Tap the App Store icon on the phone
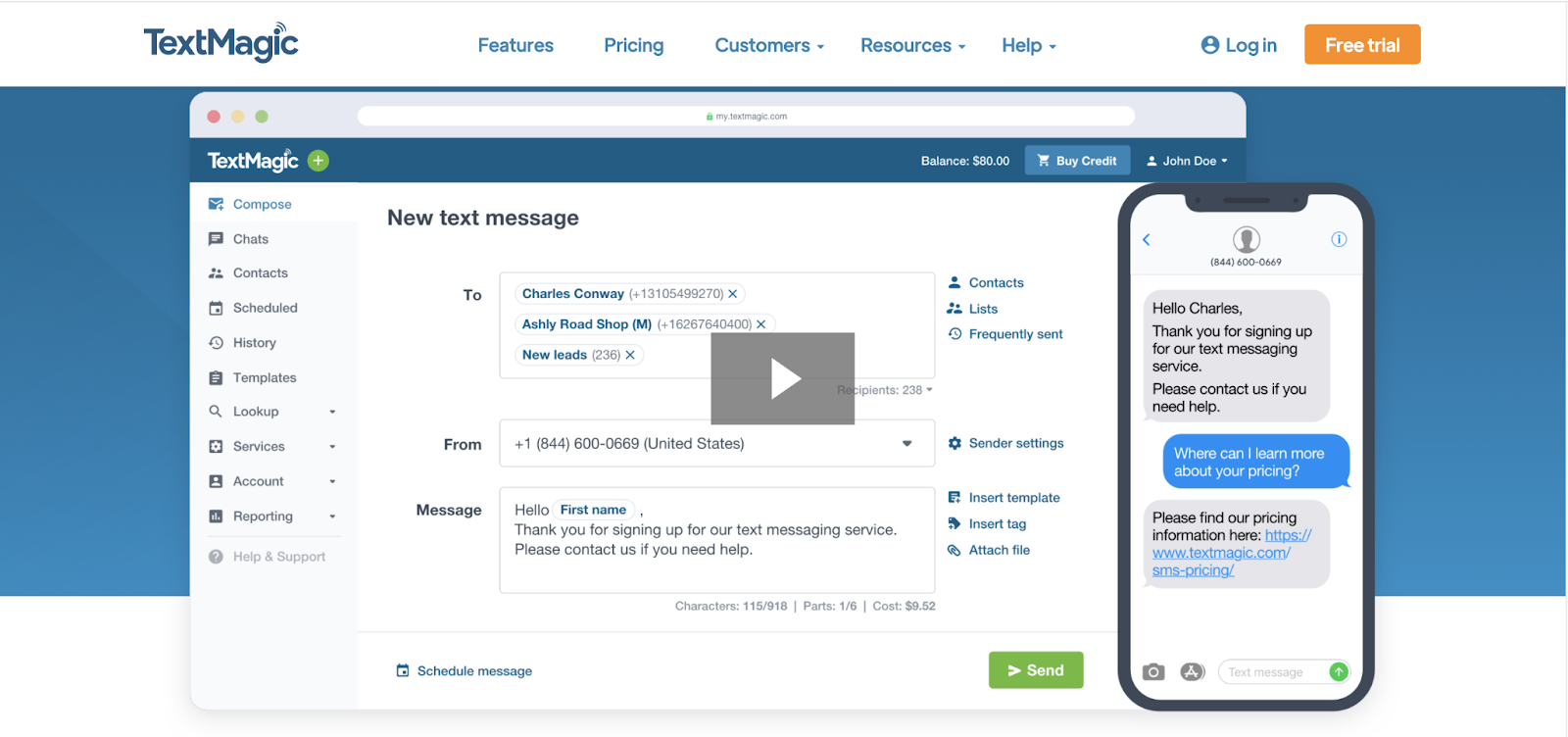 1192,671
